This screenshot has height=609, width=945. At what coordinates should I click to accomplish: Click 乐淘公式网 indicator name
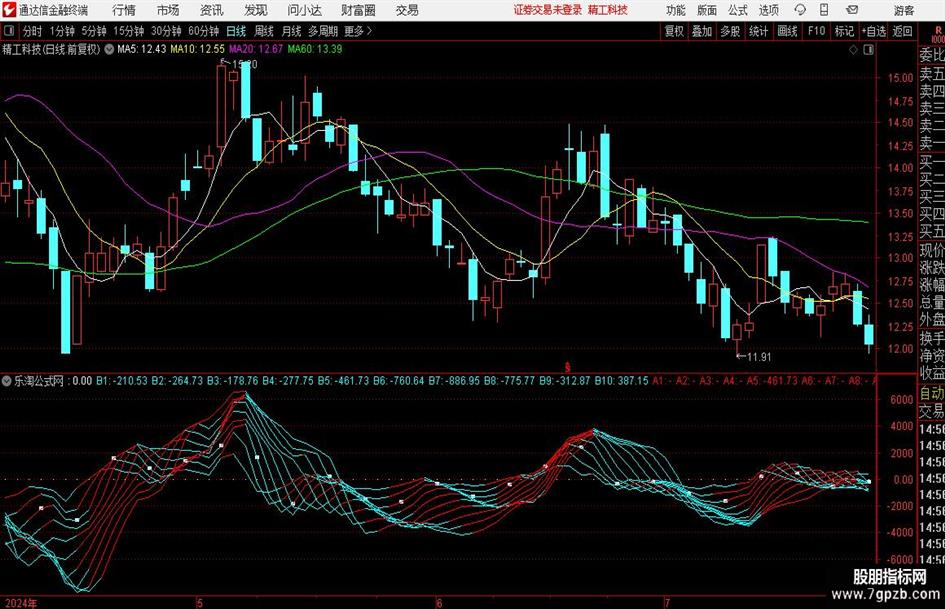point(39,381)
